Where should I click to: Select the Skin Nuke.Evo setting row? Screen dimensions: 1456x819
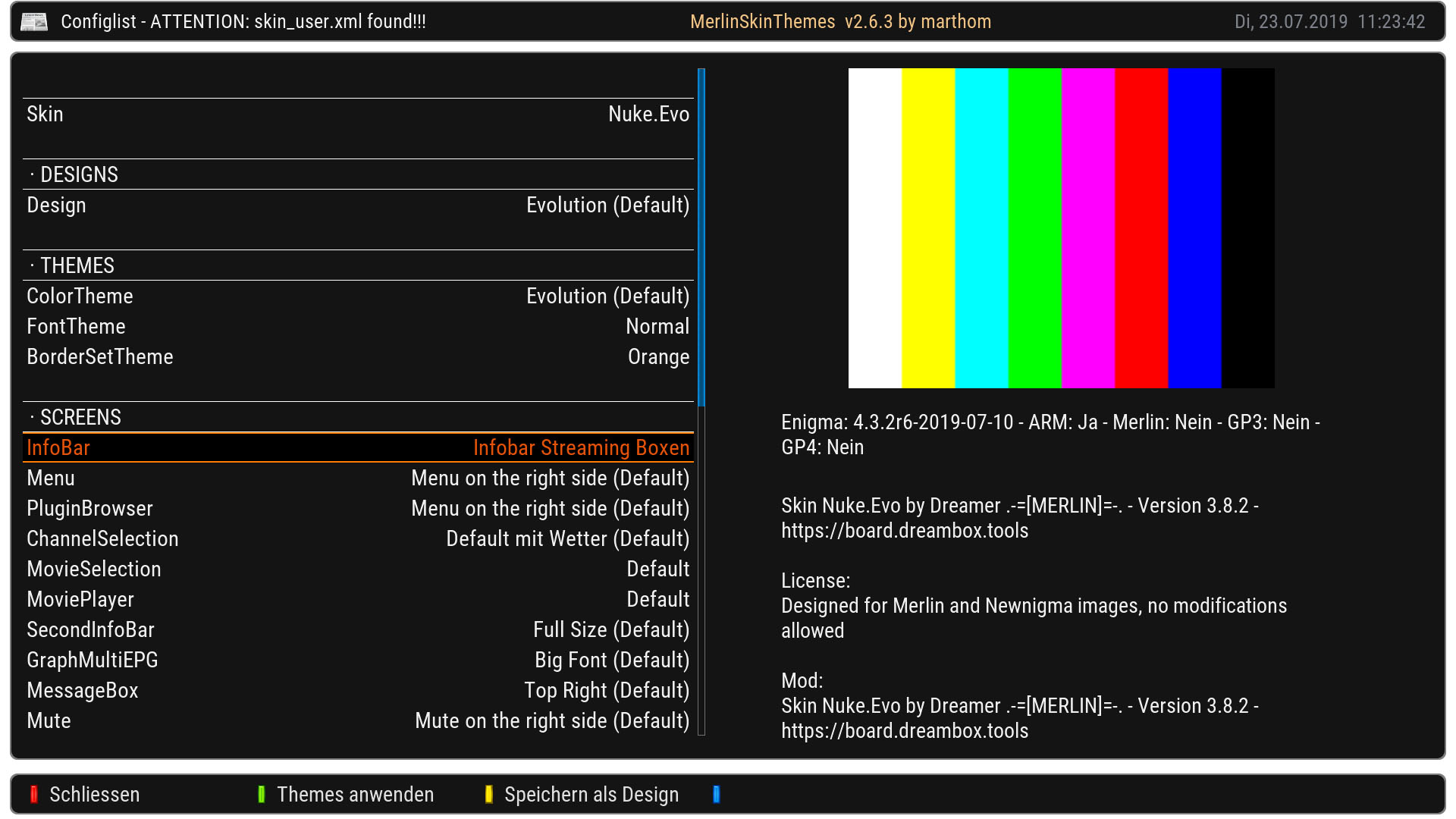358,114
